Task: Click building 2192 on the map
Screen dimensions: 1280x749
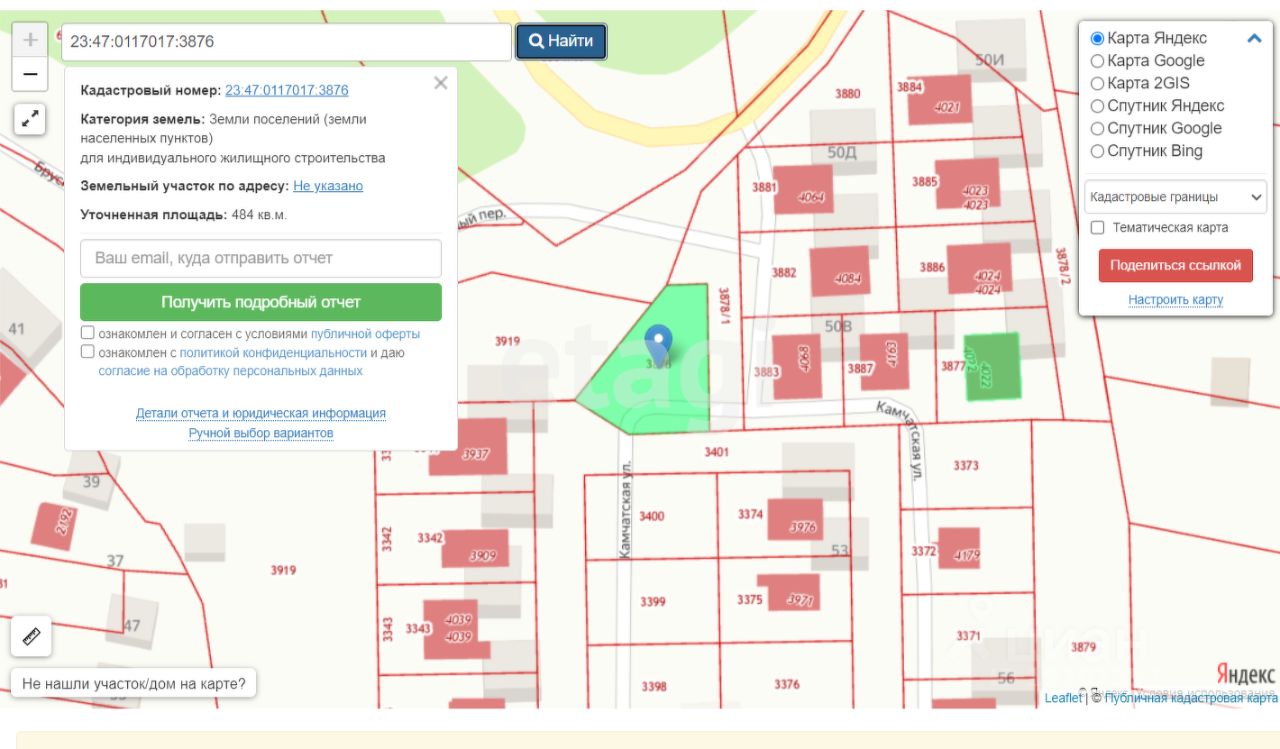Action: point(54,526)
